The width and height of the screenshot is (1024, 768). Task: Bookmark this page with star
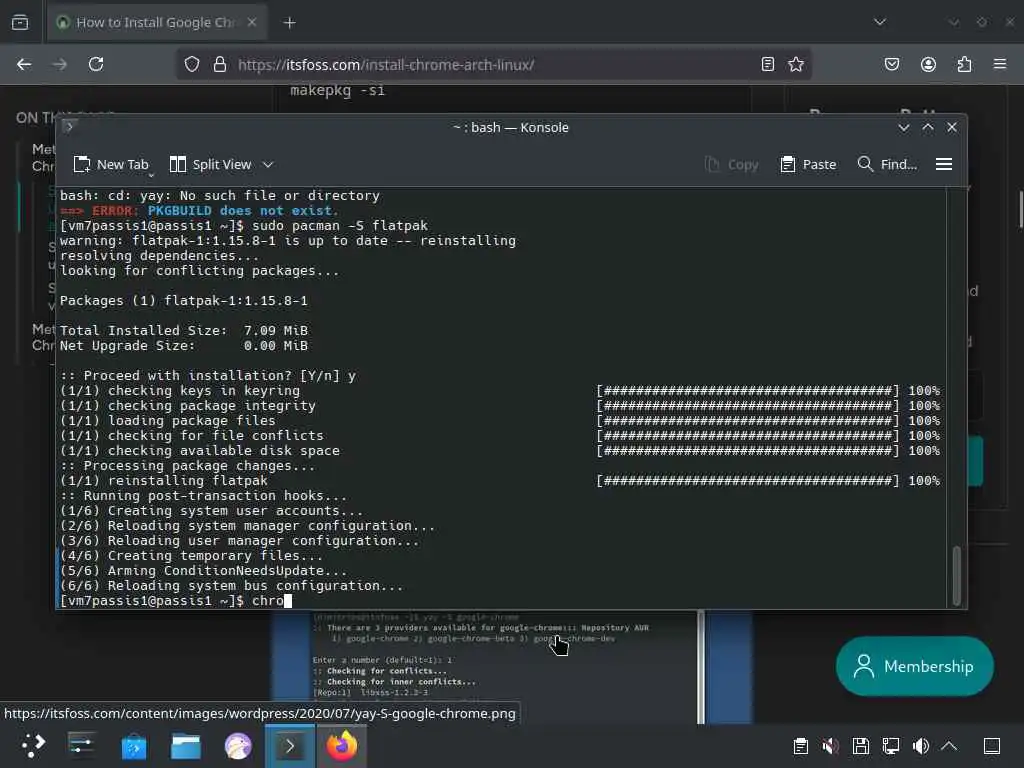(796, 64)
